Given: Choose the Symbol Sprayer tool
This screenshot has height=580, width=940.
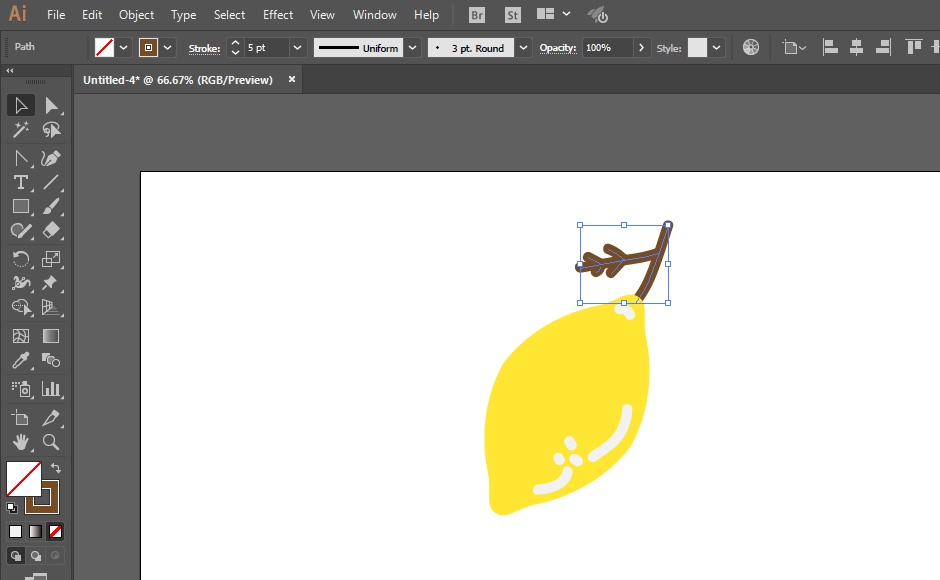Looking at the screenshot, I should coord(20,389).
